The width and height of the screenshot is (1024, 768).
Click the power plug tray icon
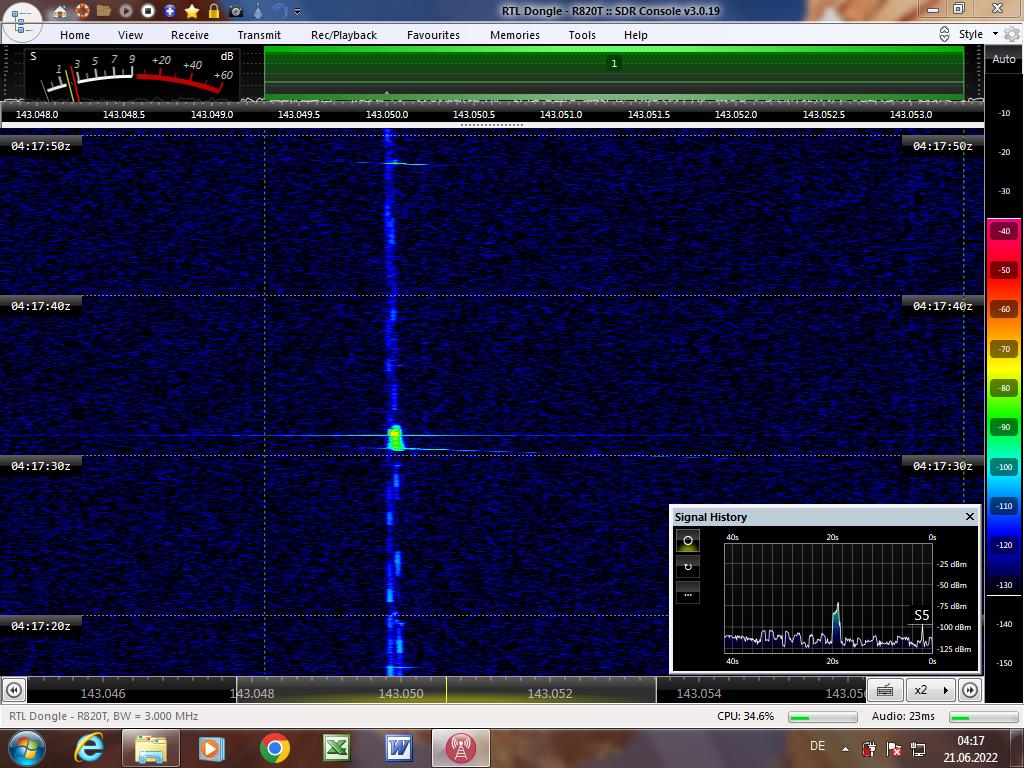click(869, 748)
